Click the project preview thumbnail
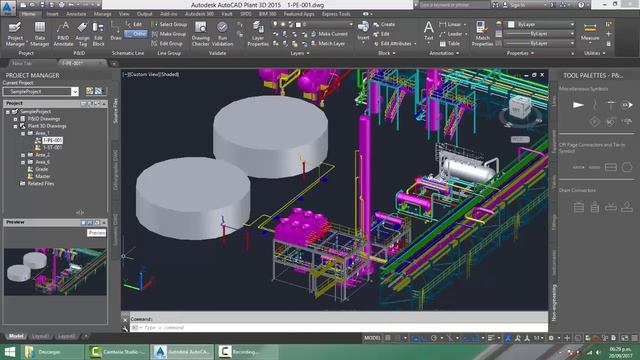The image size is (640, 360). tap(55, 272)
